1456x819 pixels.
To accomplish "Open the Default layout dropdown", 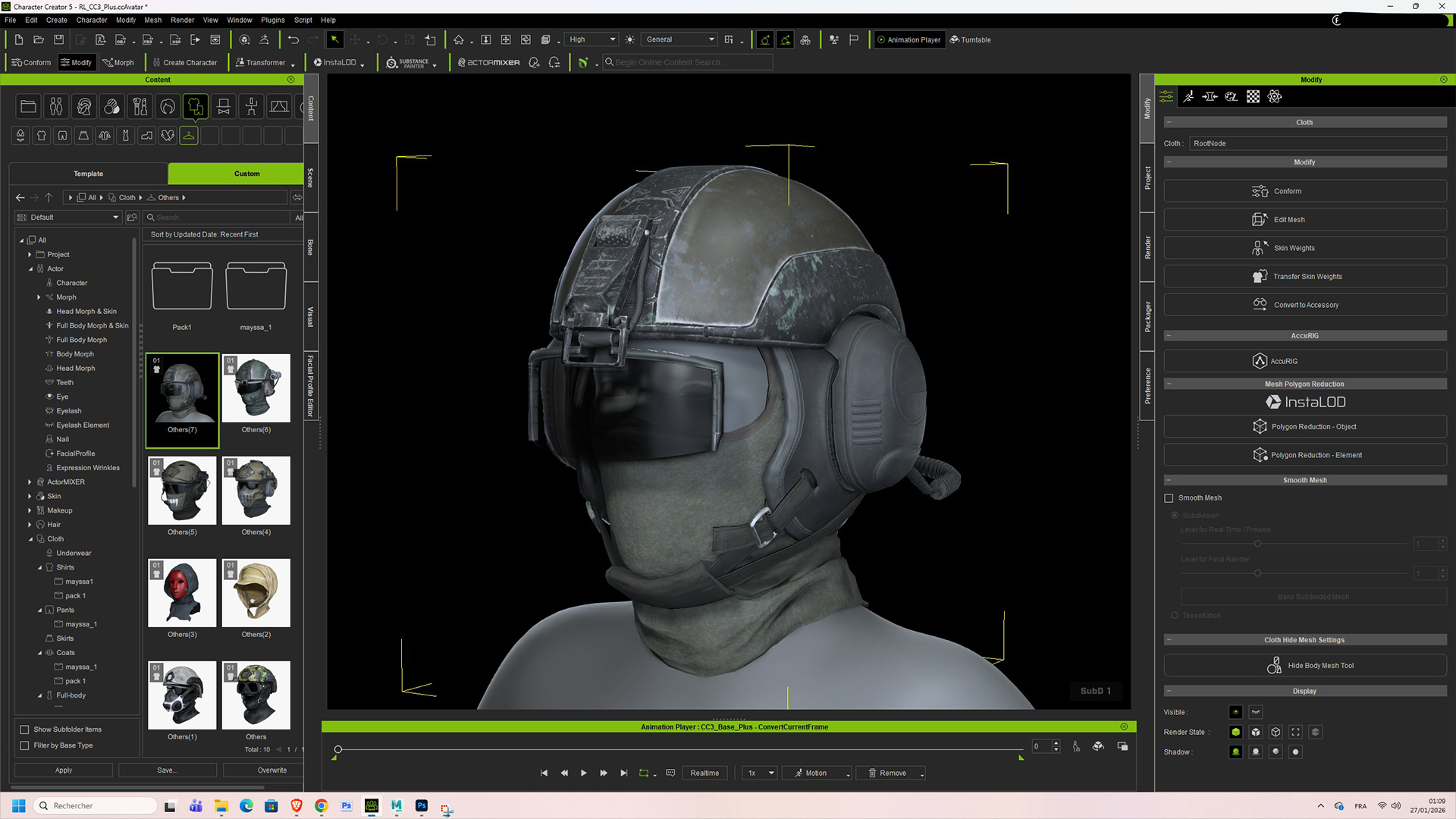I will point(68,218).
